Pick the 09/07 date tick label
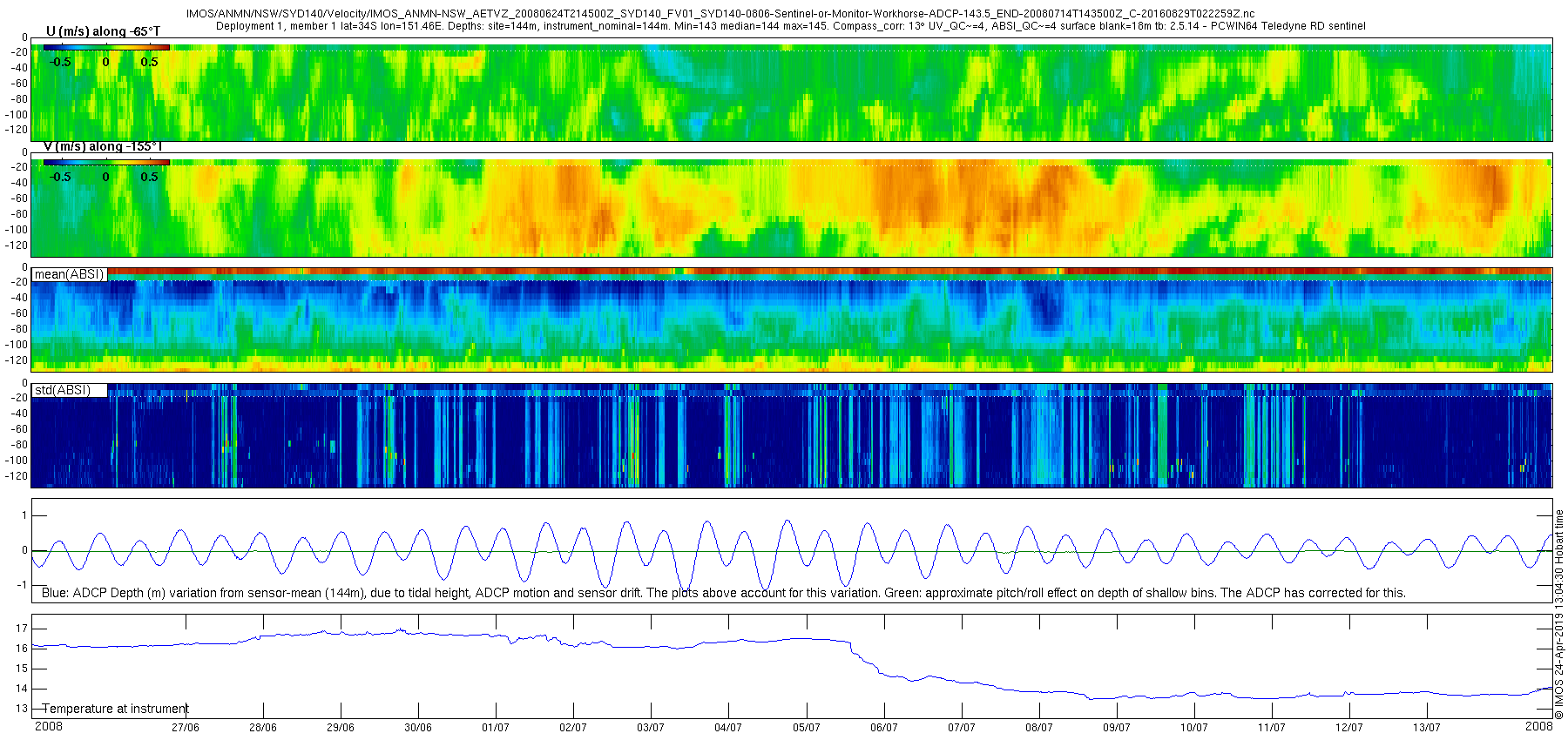 (x=1117, y=728)
